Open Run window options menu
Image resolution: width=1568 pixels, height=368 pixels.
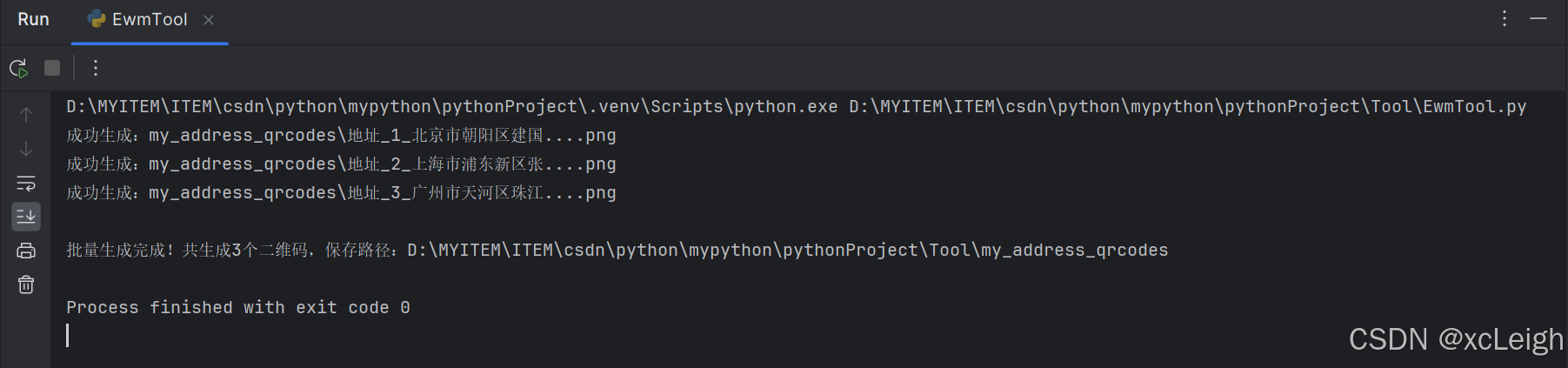pyautogui.click(x=1505, y=18)
